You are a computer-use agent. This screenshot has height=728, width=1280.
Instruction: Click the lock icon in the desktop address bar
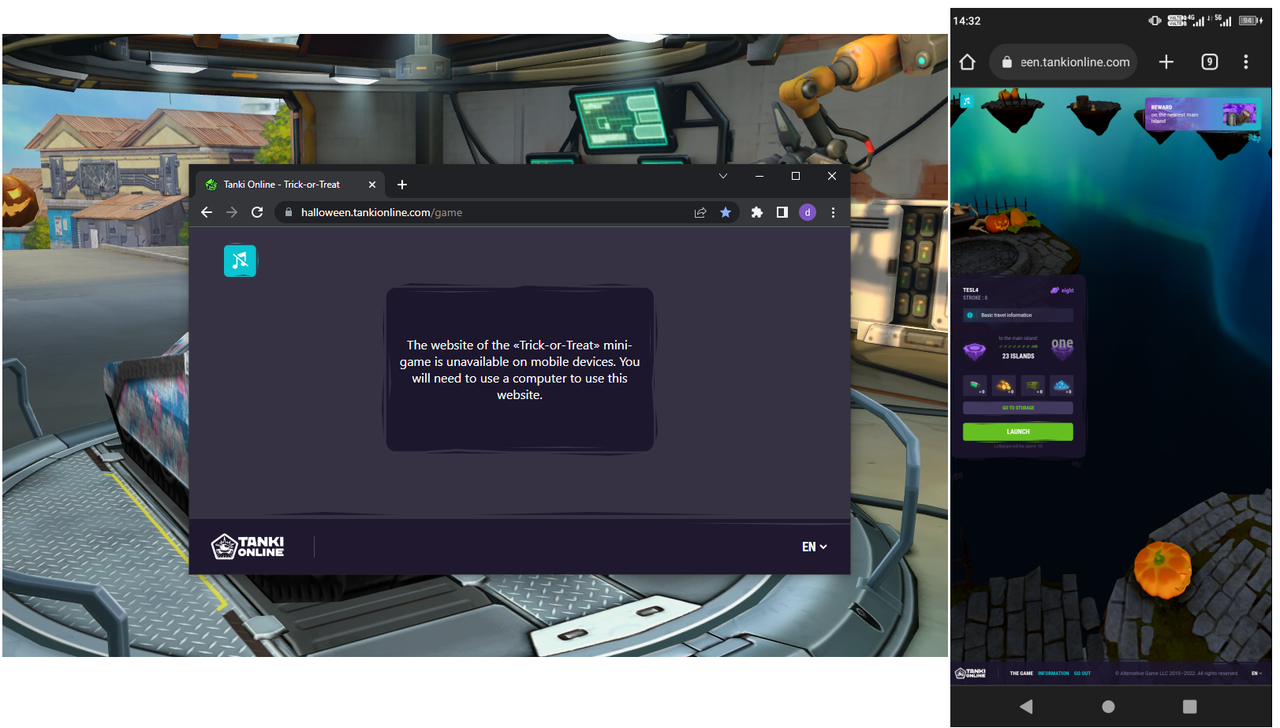[288, 212]
